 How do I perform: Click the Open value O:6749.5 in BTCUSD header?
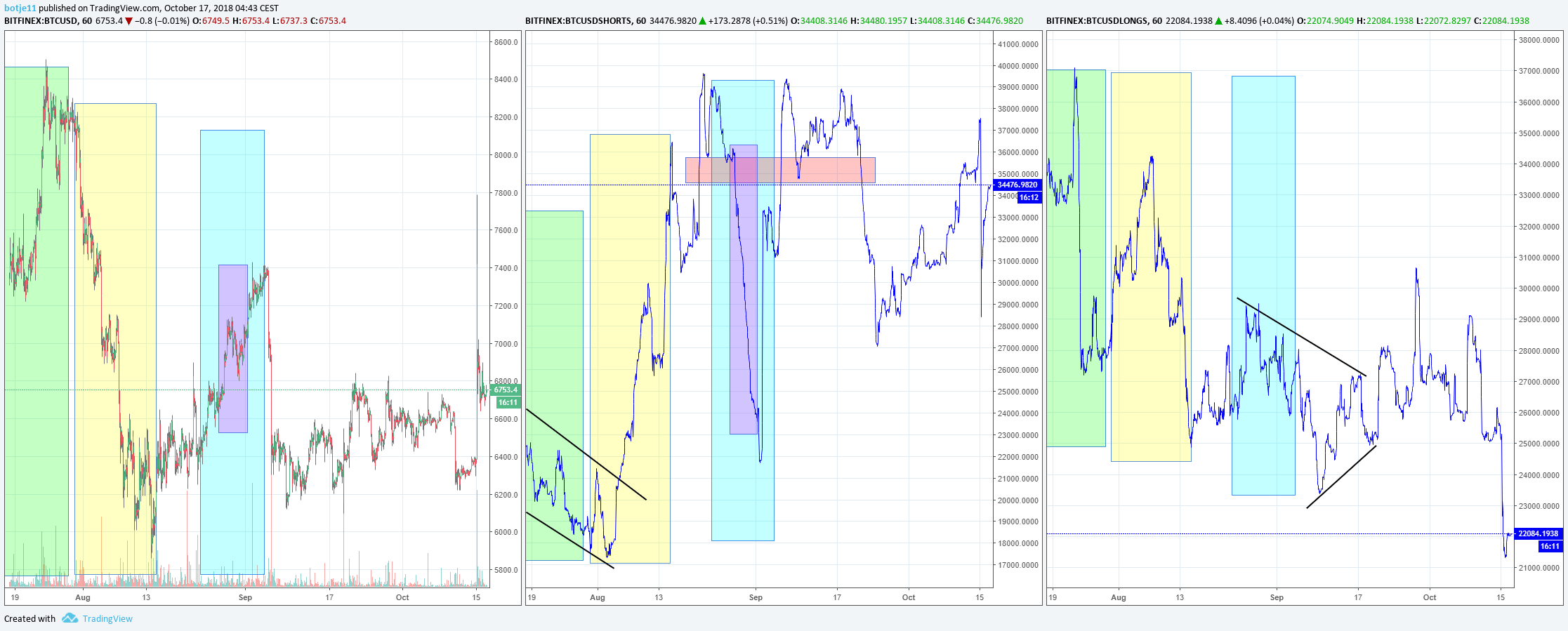[x=211, y=21]
